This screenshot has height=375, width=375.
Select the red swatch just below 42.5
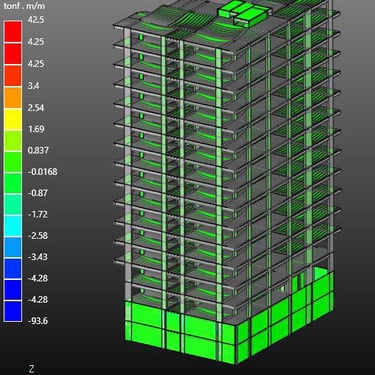coord(13,31)
